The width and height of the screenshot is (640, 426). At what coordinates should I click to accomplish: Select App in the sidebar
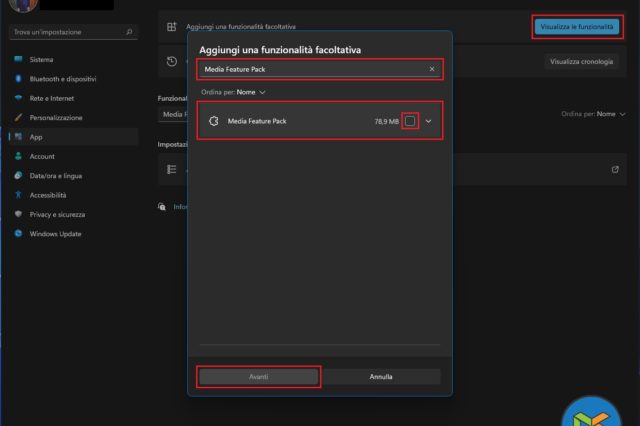(36, 137)
